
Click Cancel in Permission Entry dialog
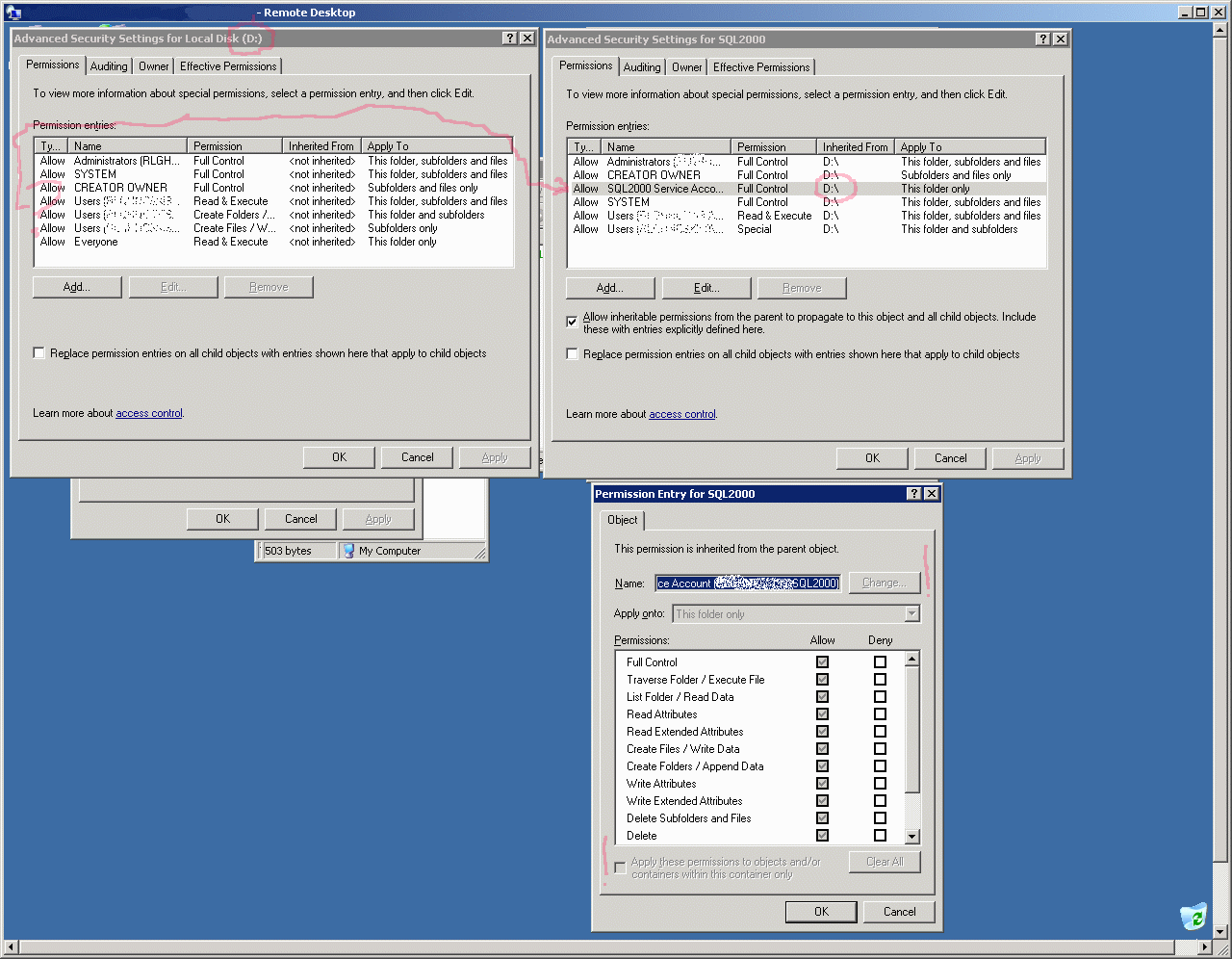pyautogui.click(x=900, y=912)
